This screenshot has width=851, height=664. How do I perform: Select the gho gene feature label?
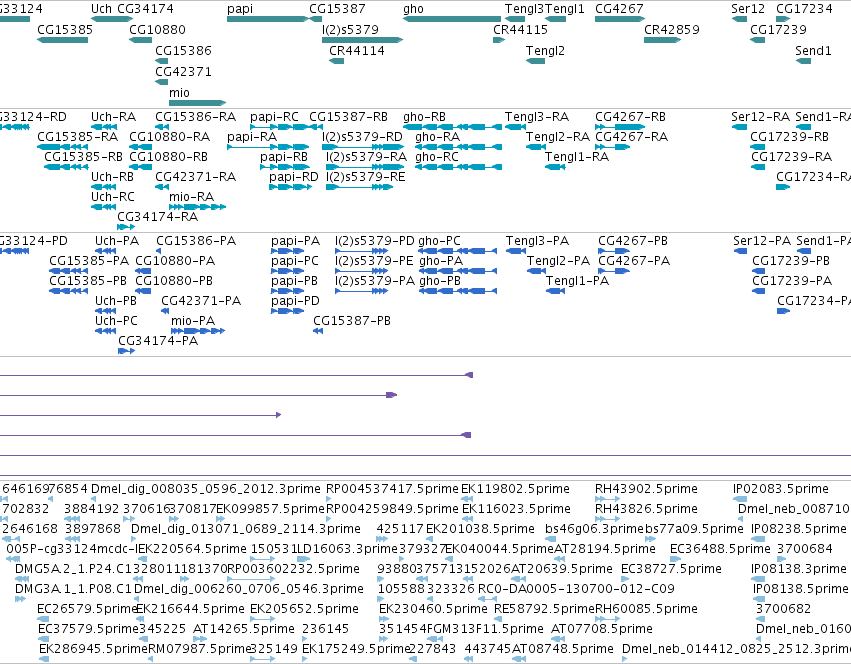413,9
